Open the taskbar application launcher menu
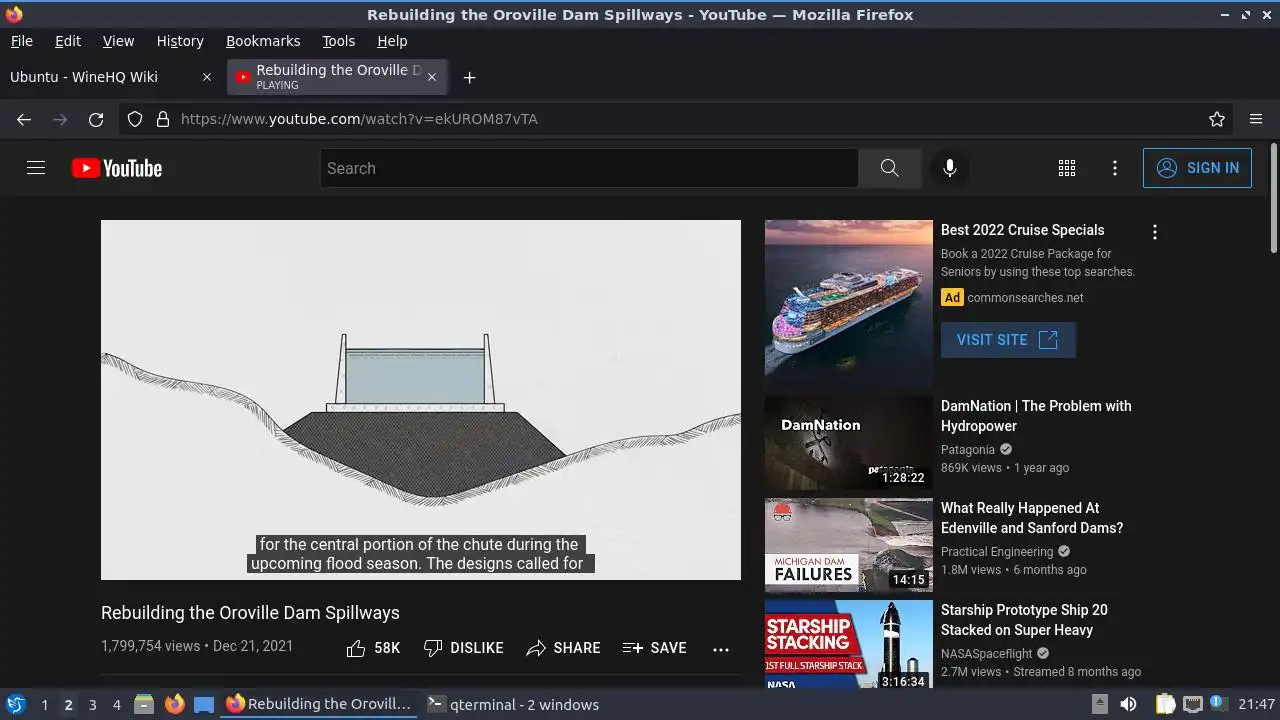 [15, 704]
